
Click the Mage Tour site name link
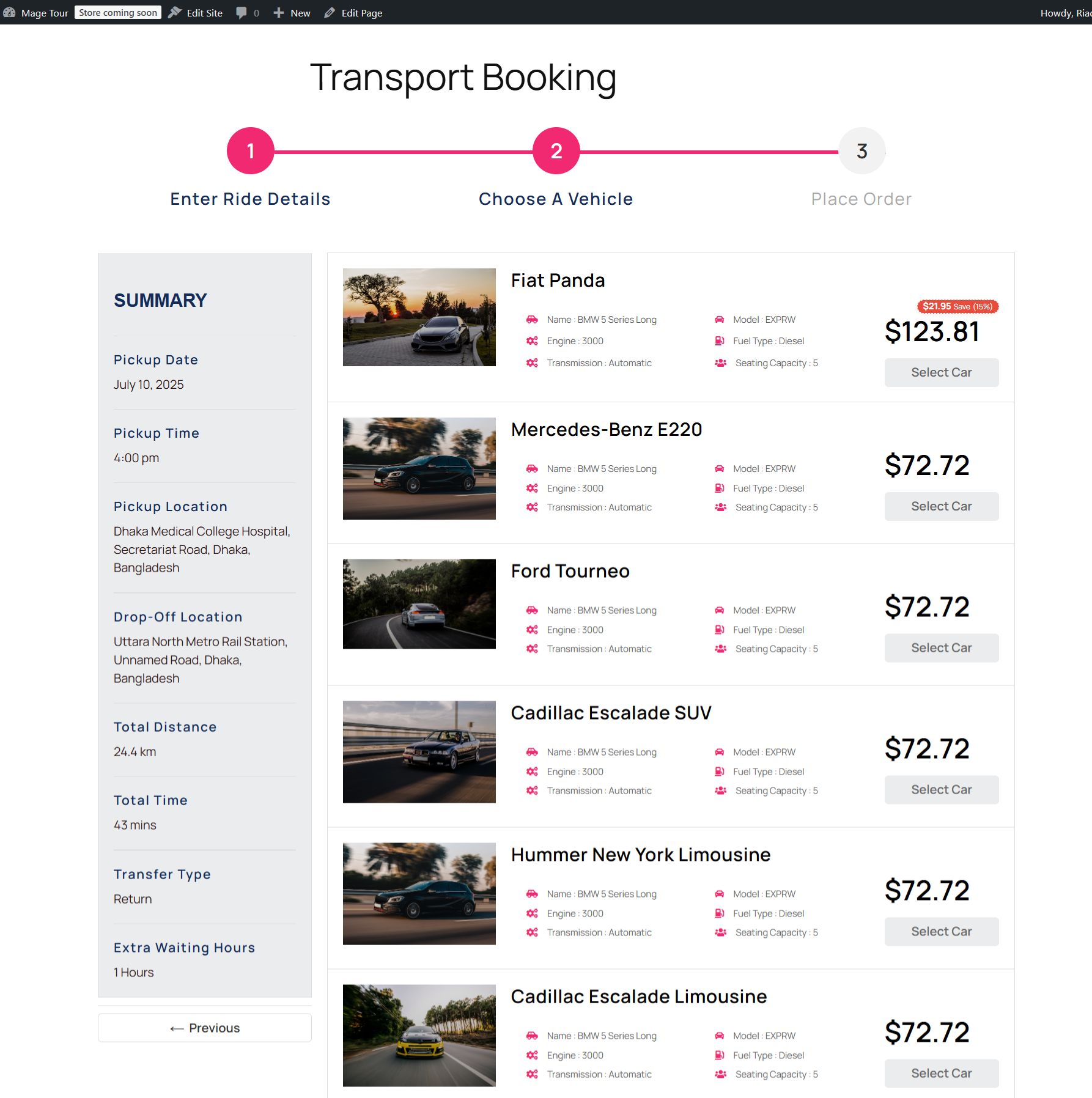(45, 13)
